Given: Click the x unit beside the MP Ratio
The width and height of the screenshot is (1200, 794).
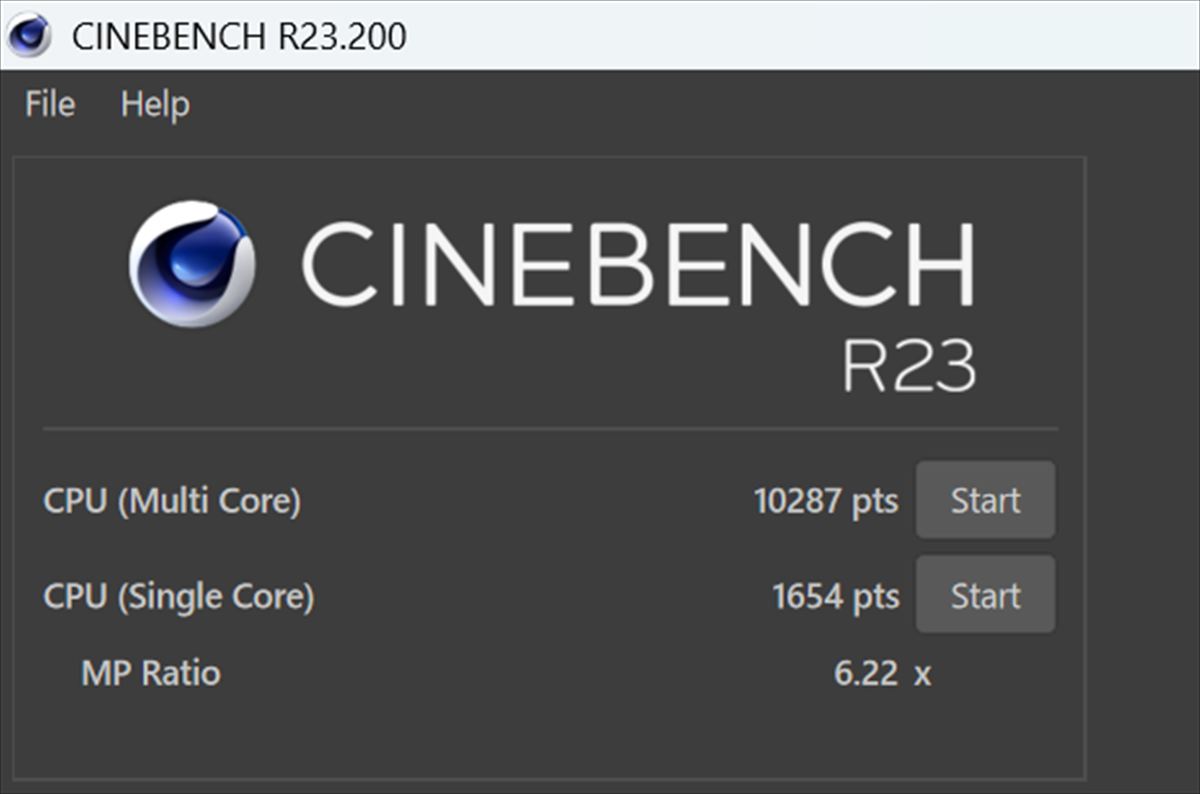Looking at the screenshot, I should pos(922,674).
